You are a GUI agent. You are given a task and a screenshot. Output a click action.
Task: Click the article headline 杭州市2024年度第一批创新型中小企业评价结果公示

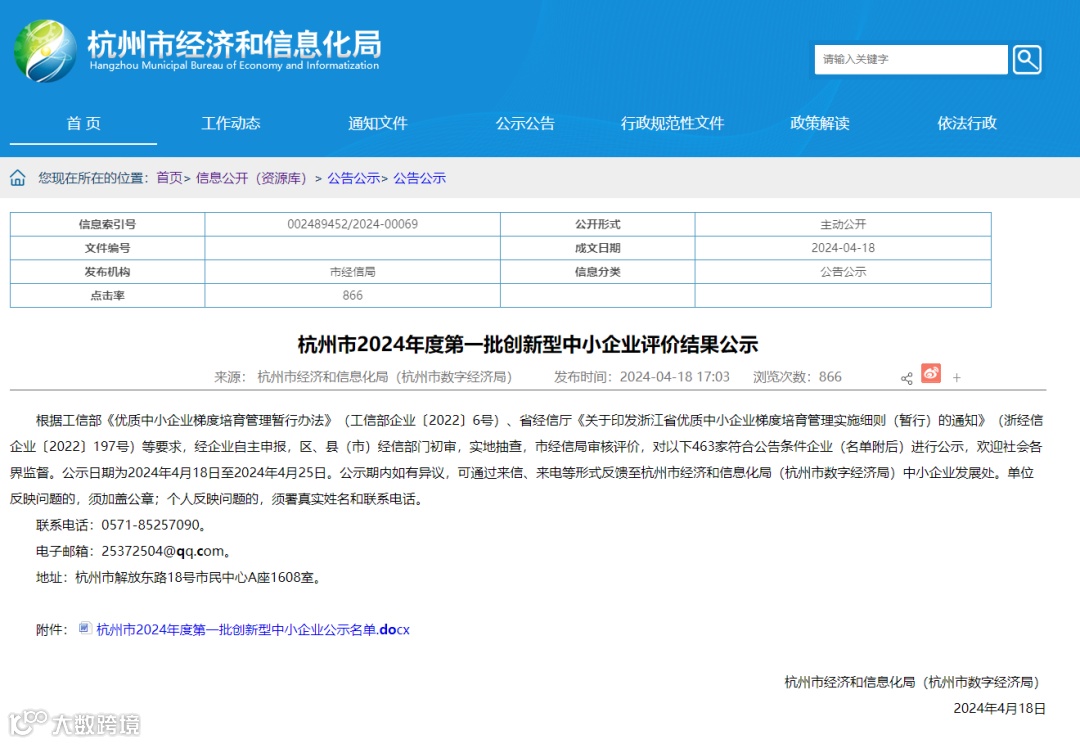pyautogui.click(x=528, y=344)
